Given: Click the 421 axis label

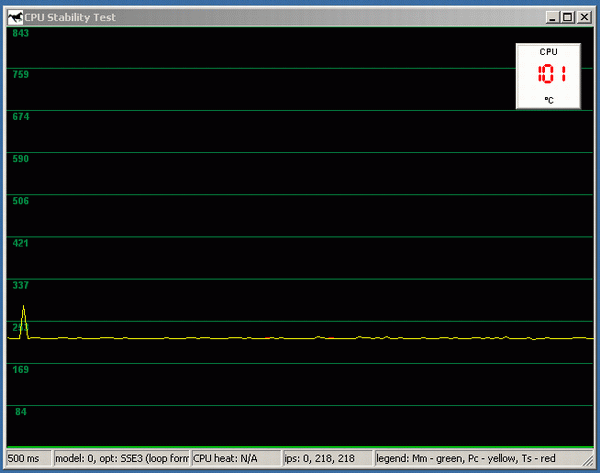Looking at the screenshot, I should [x=20, y=243].
